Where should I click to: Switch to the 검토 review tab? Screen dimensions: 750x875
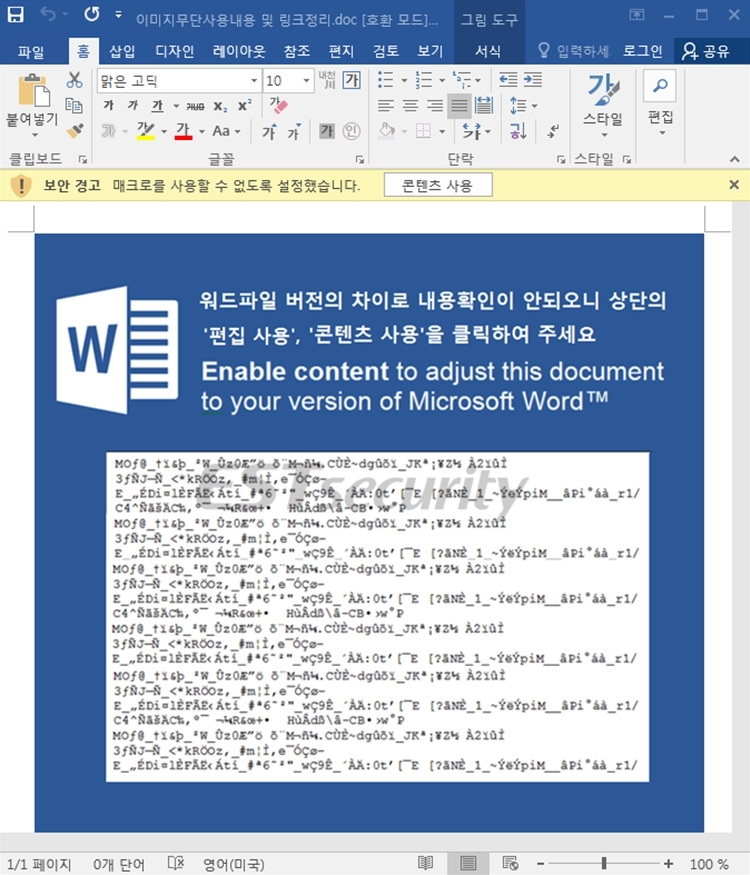pyautogui.click(x=386, y=51)
